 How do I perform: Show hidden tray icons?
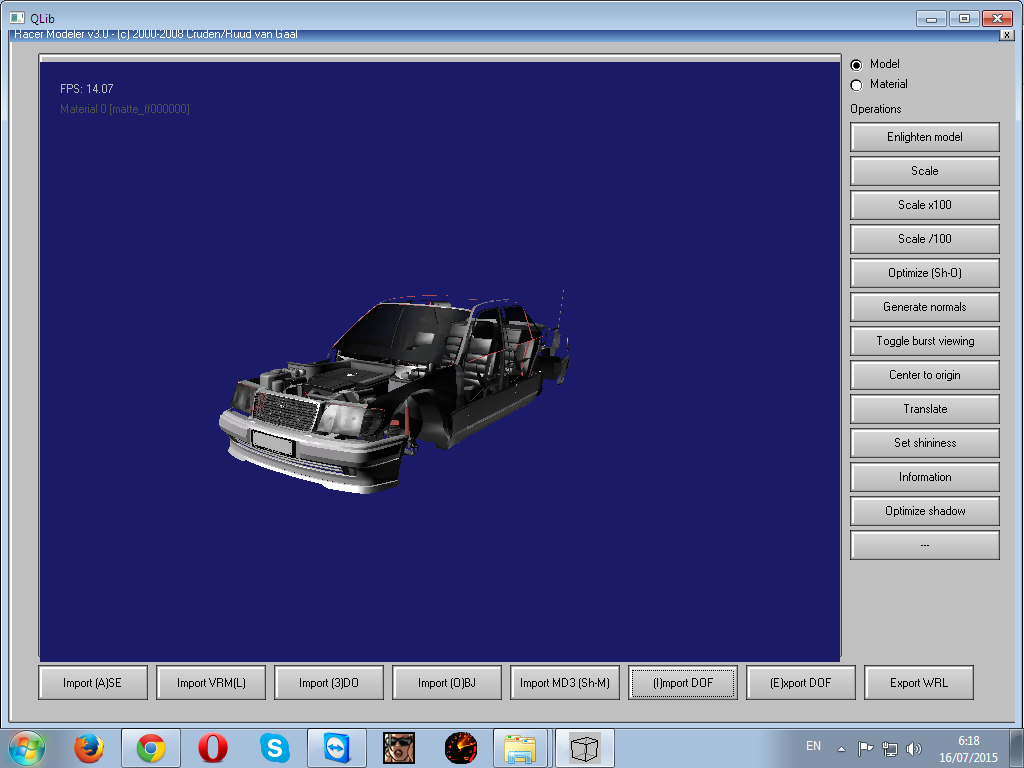click(x=842, y=749)
